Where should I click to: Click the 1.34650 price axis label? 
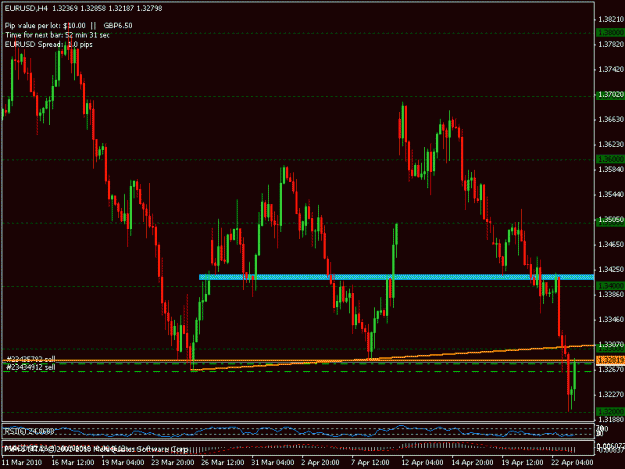(x=611, y=244)
